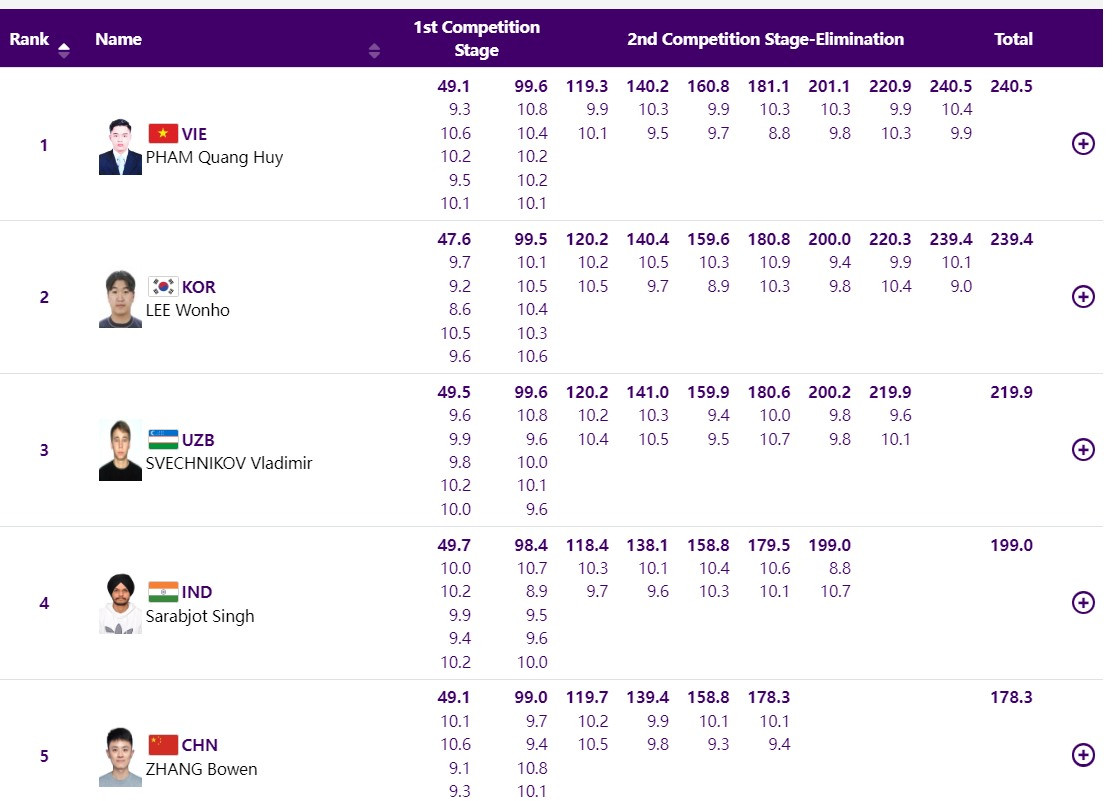Viewport: 1112px width, 801px height.
Task: Open PHAM Quang Huy athlete photo
Action: click(120, 147)
